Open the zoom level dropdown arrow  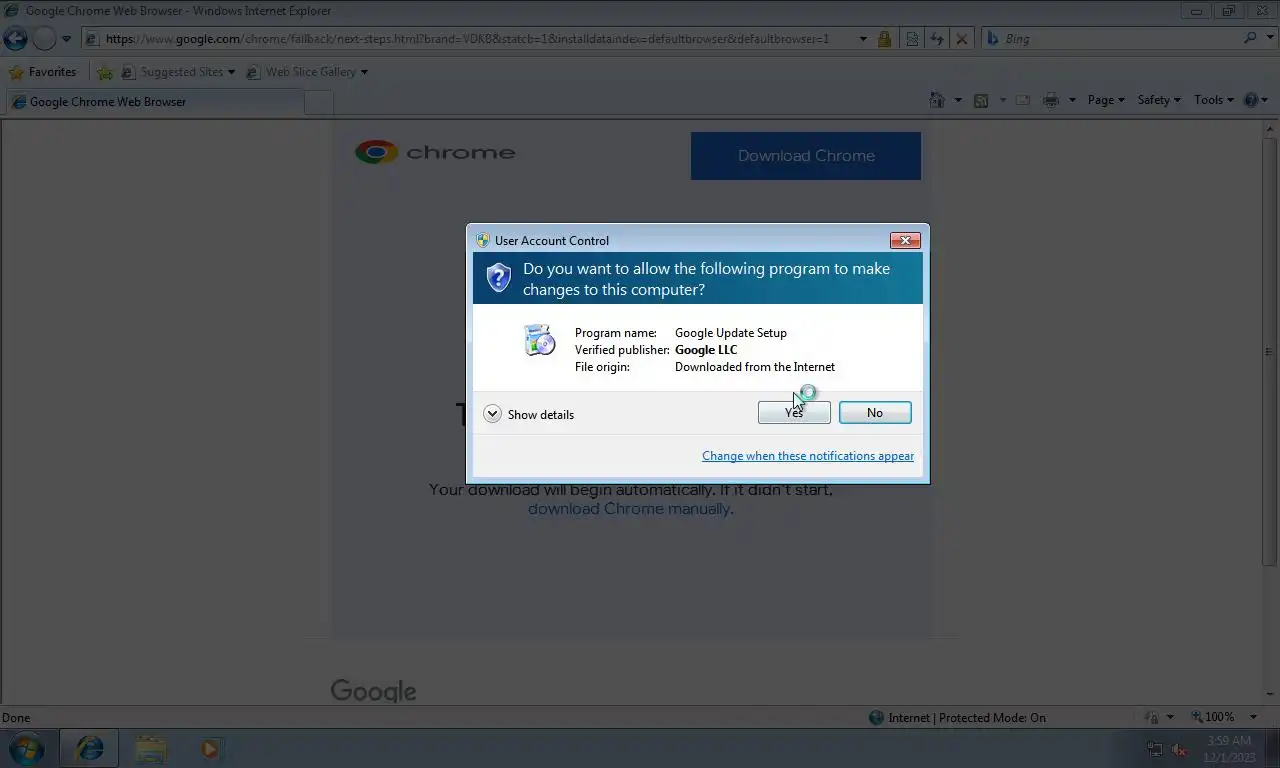pyautogui.click(x=1255, y=717)
